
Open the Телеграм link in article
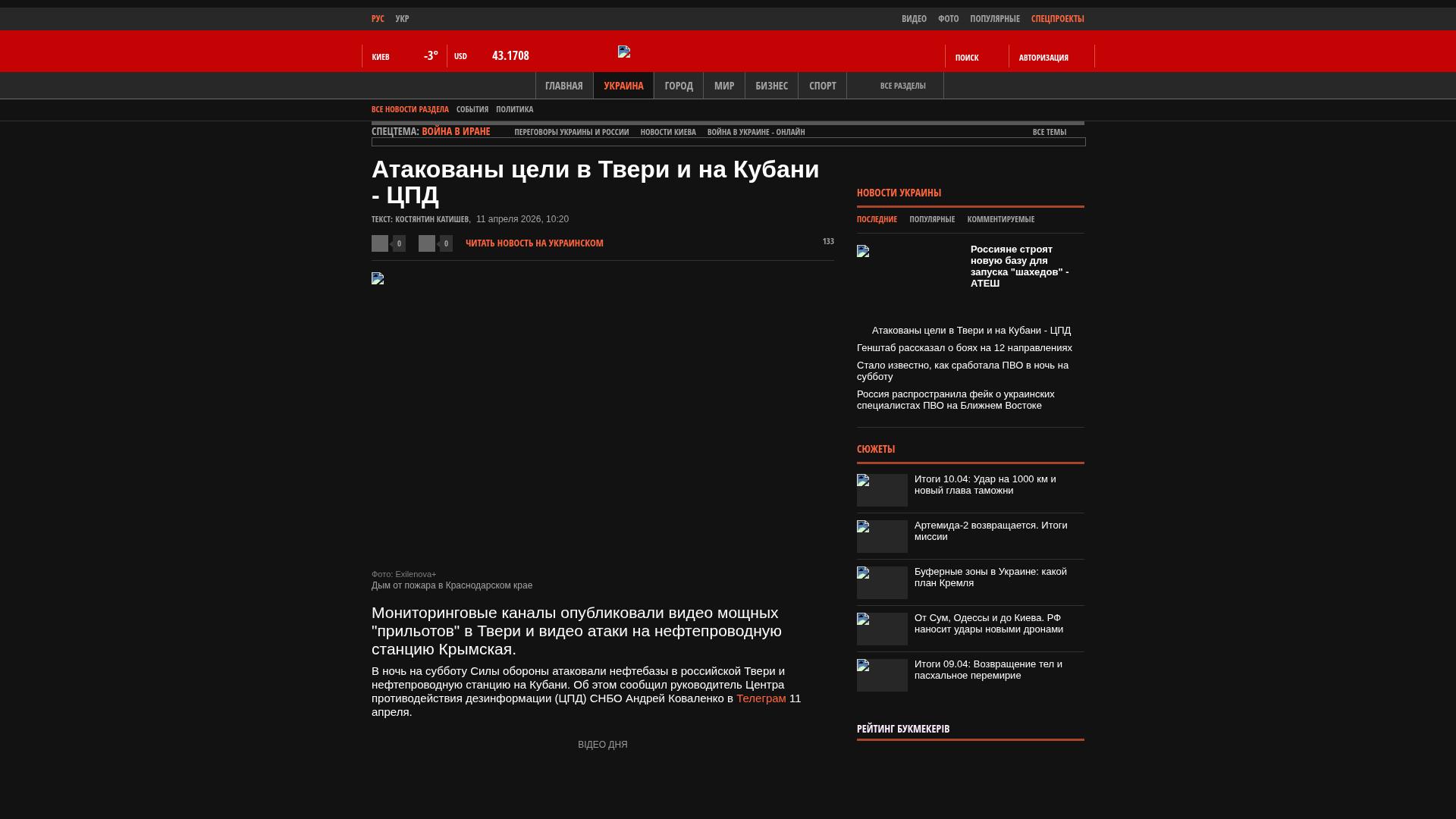(761, 698)
